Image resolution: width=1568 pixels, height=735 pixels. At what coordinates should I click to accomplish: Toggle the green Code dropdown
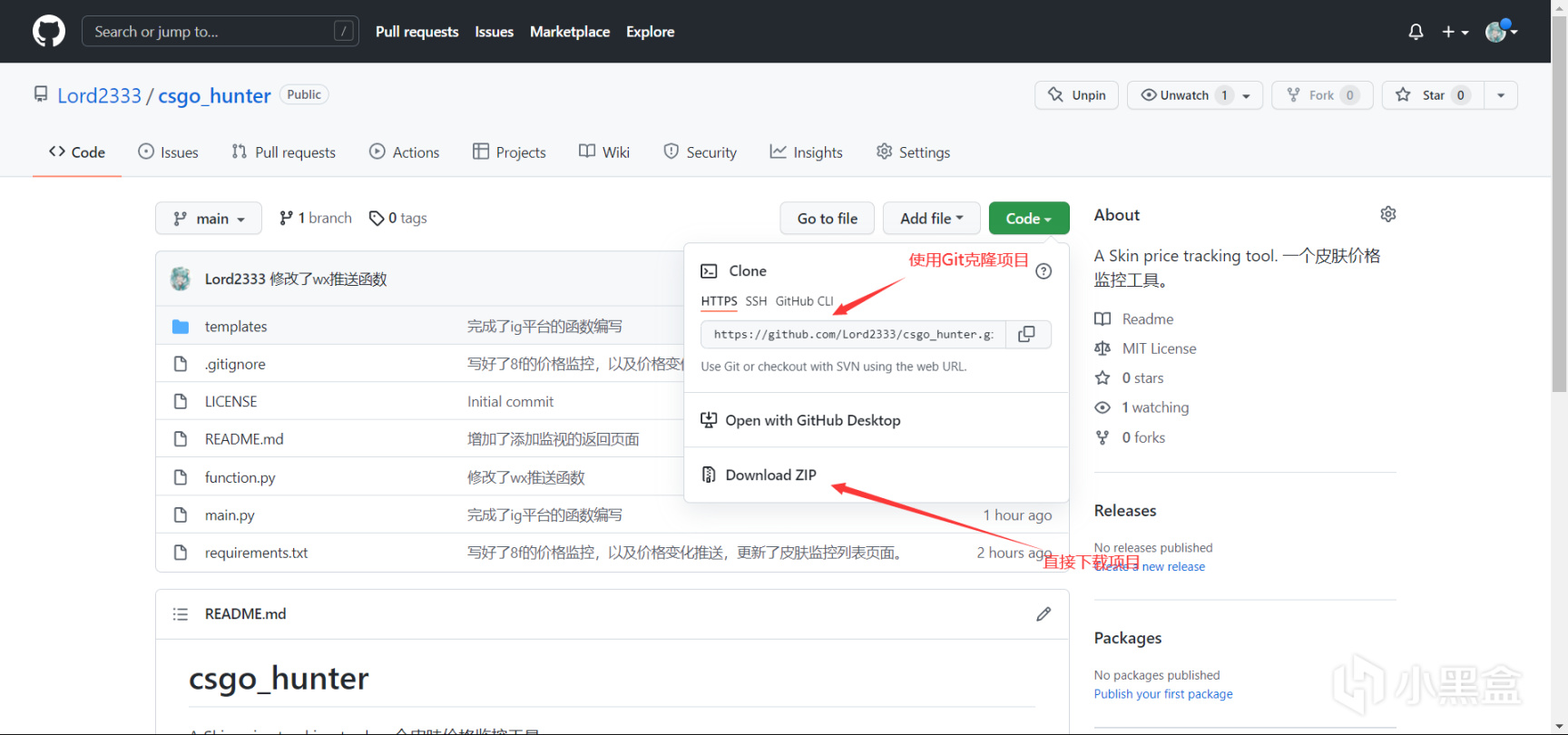coord(1029,218)
